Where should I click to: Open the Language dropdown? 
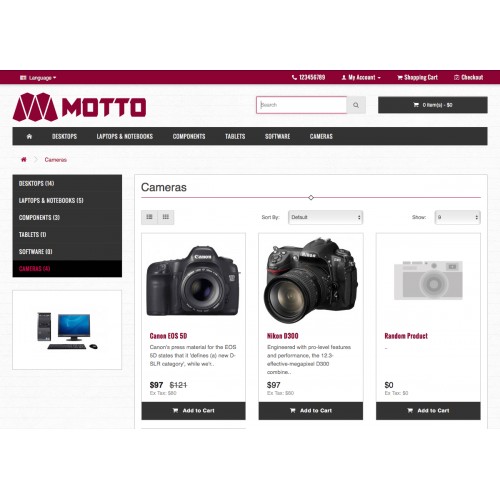pyautogui.click(x=38, y=78)
